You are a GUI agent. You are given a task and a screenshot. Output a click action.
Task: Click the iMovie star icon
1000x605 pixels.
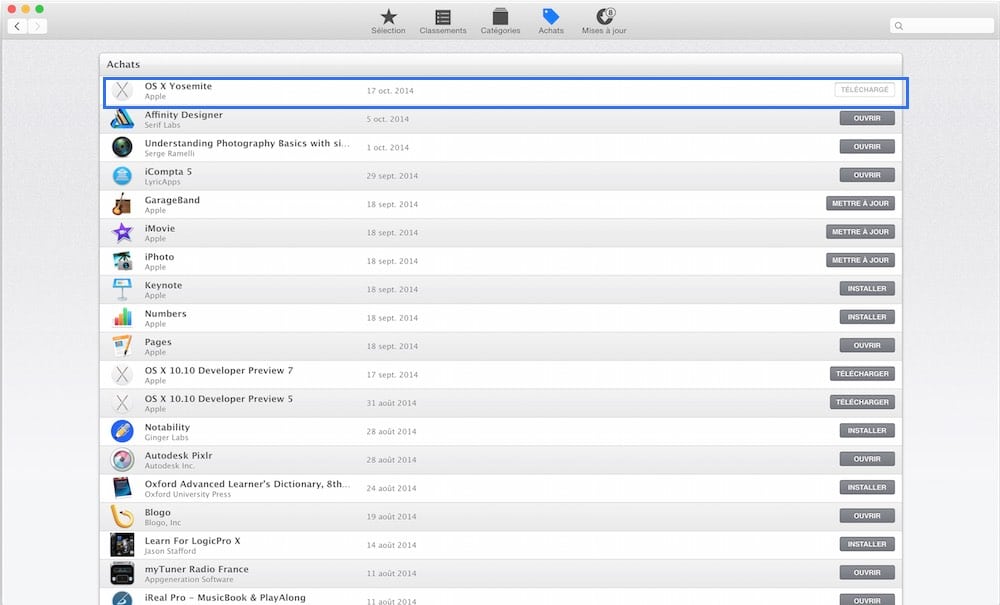point(122,233)
